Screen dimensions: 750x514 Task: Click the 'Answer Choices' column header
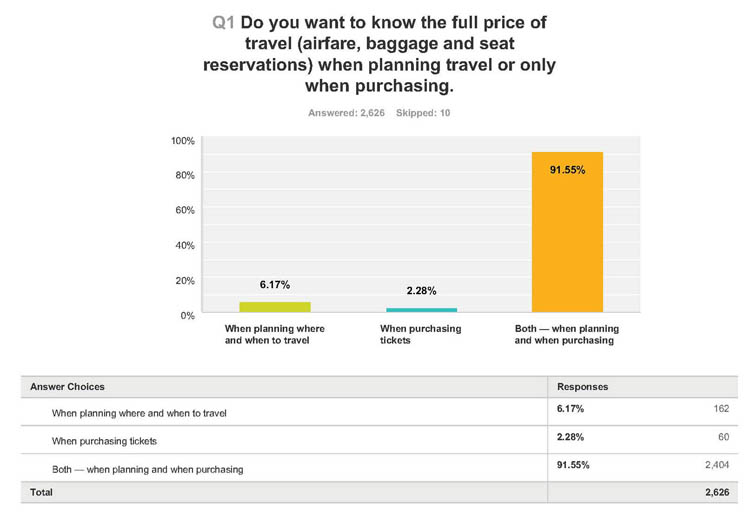(x=67, y=386)
